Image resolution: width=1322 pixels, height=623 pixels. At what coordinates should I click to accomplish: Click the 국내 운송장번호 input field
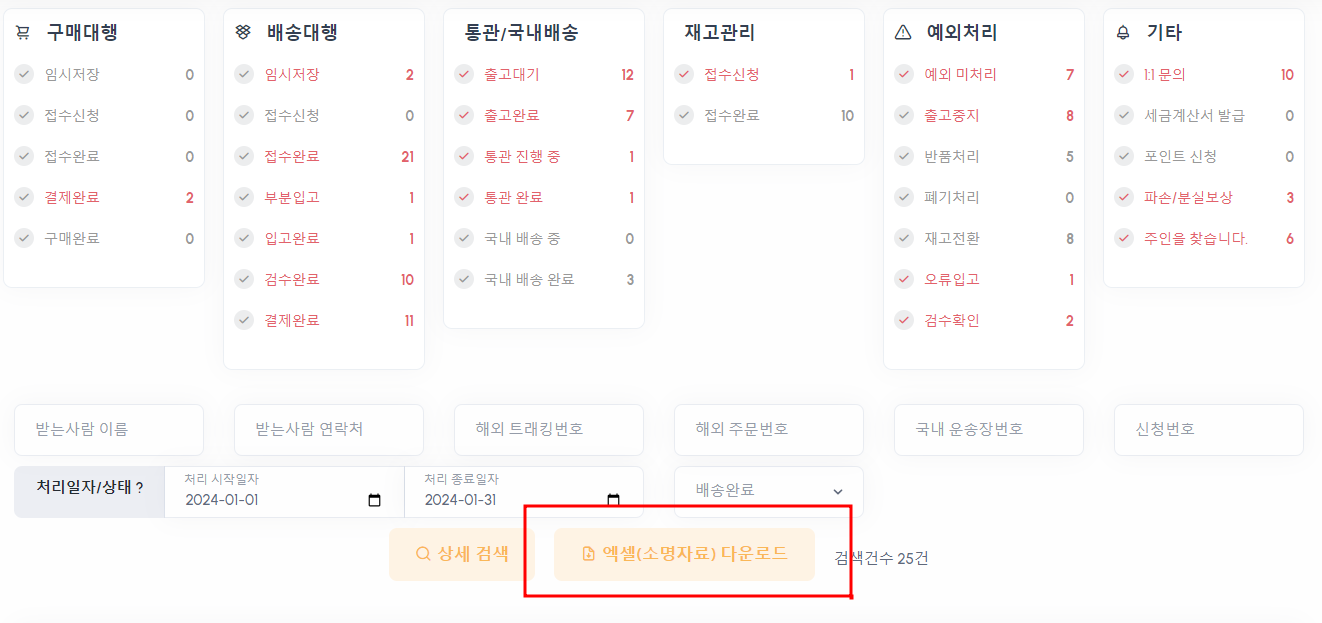(x=989, y=429)
